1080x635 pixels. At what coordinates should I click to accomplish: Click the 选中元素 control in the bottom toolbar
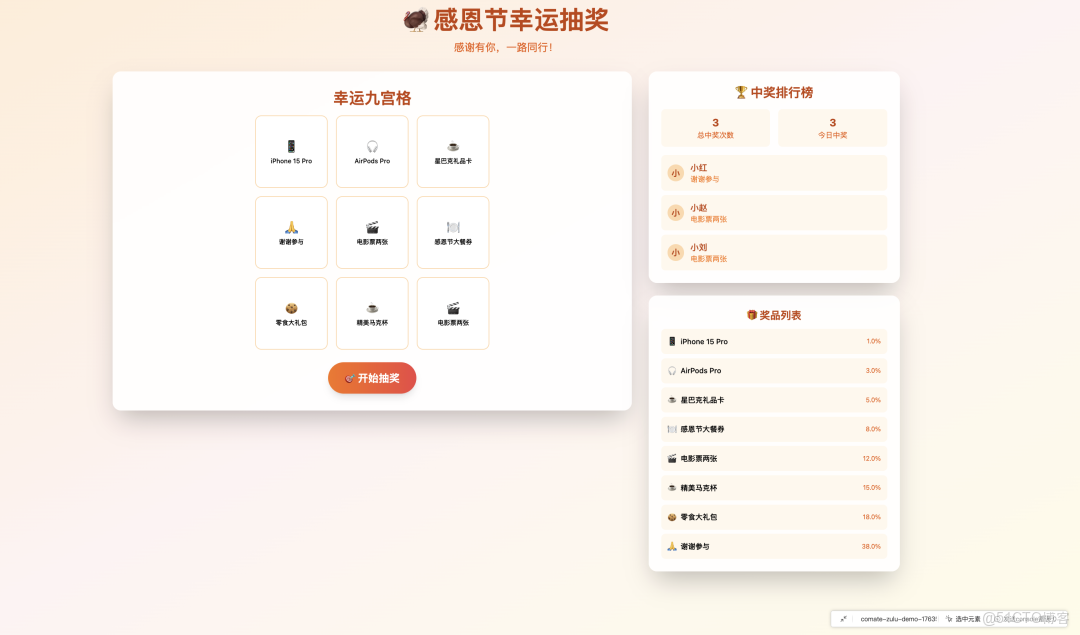point(967,618)
